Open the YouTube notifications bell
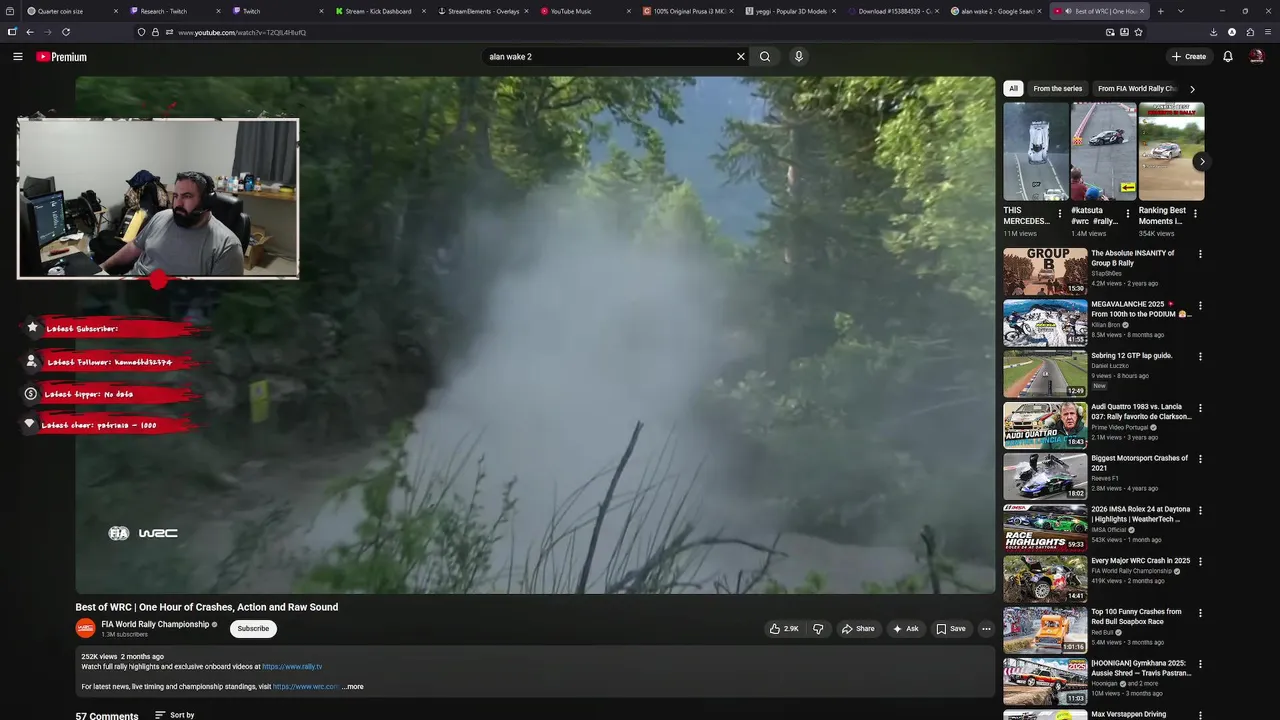The image size is (1280, 720). click(1228, 57)
